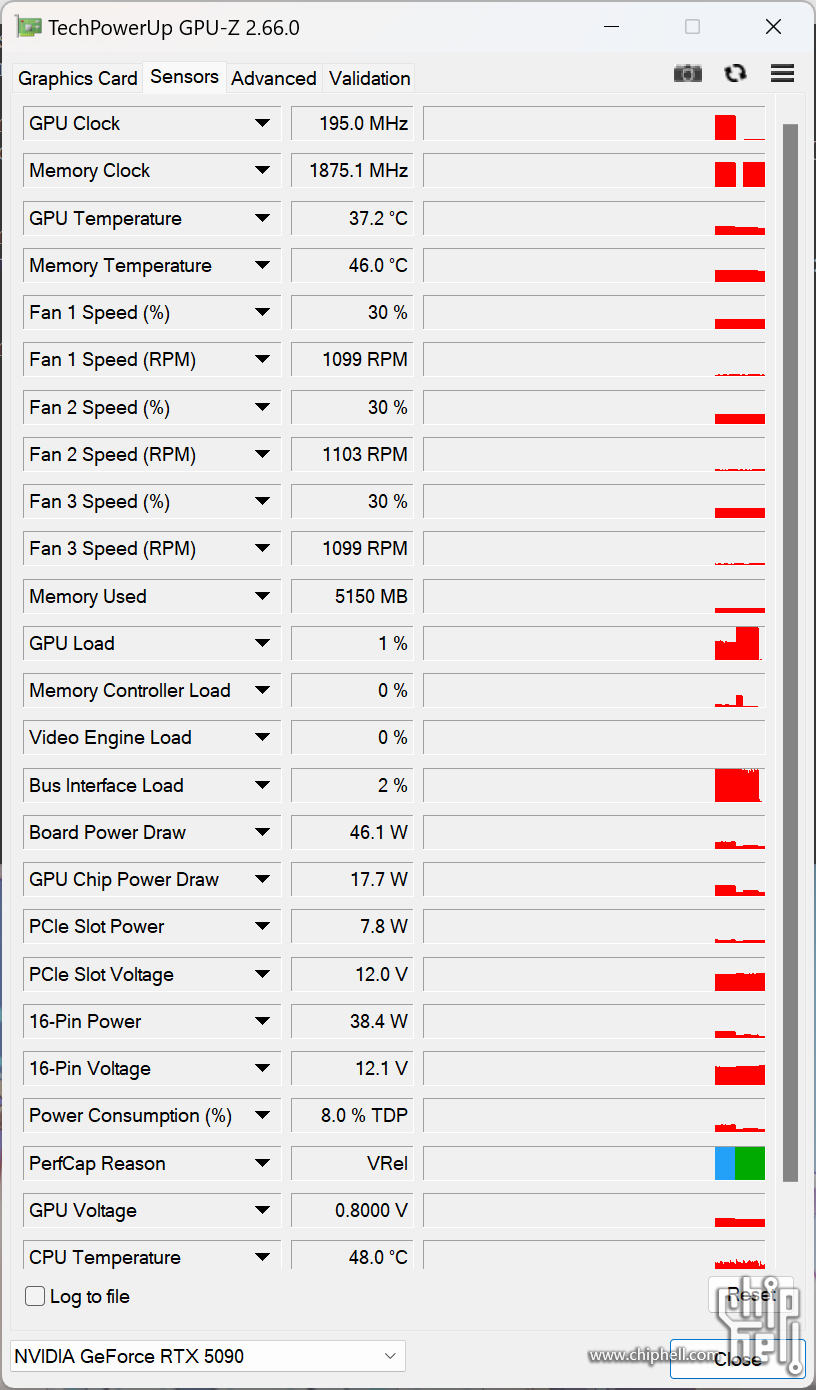Expand the GPU Clock sensor dropdown
Image resolution: width=816 pixels, height=1390 pixels.
tap(262, 123)
